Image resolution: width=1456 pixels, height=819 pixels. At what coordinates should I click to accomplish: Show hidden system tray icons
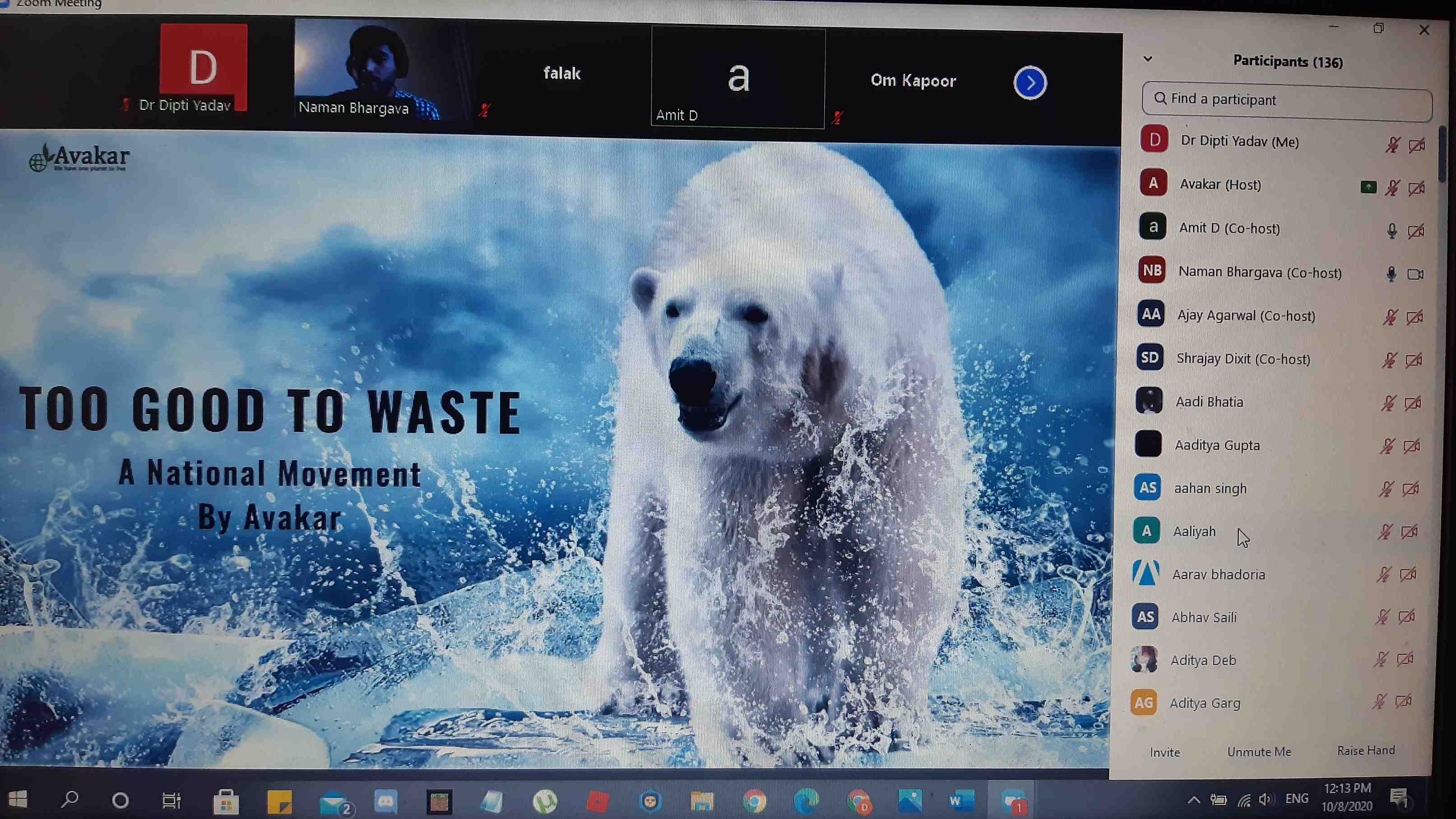pos(1193,800)
